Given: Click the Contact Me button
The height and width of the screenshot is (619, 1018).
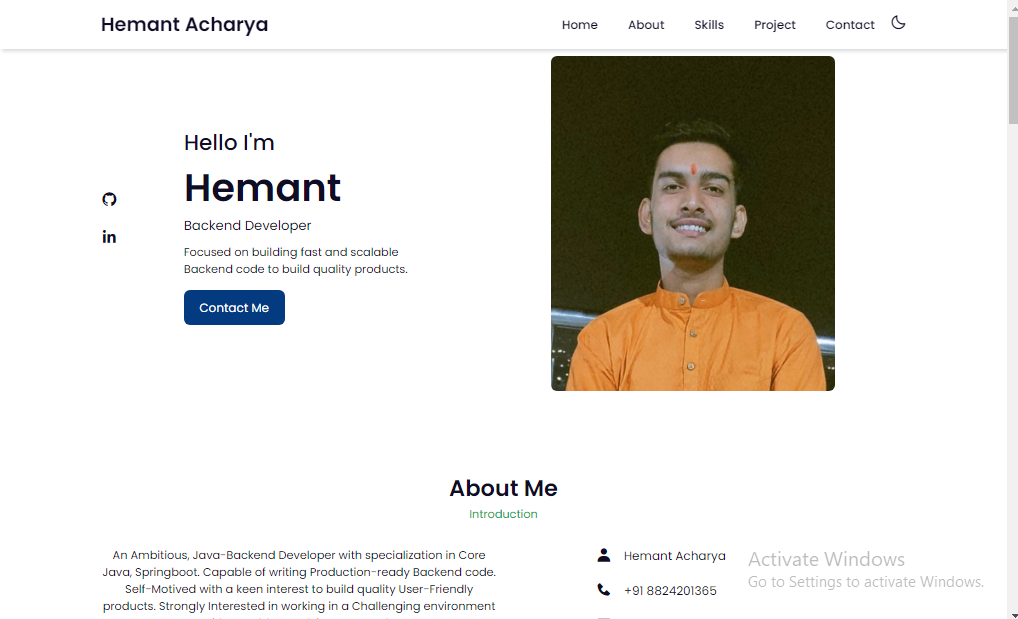Looking at the screenshot, I should [234, 307].
